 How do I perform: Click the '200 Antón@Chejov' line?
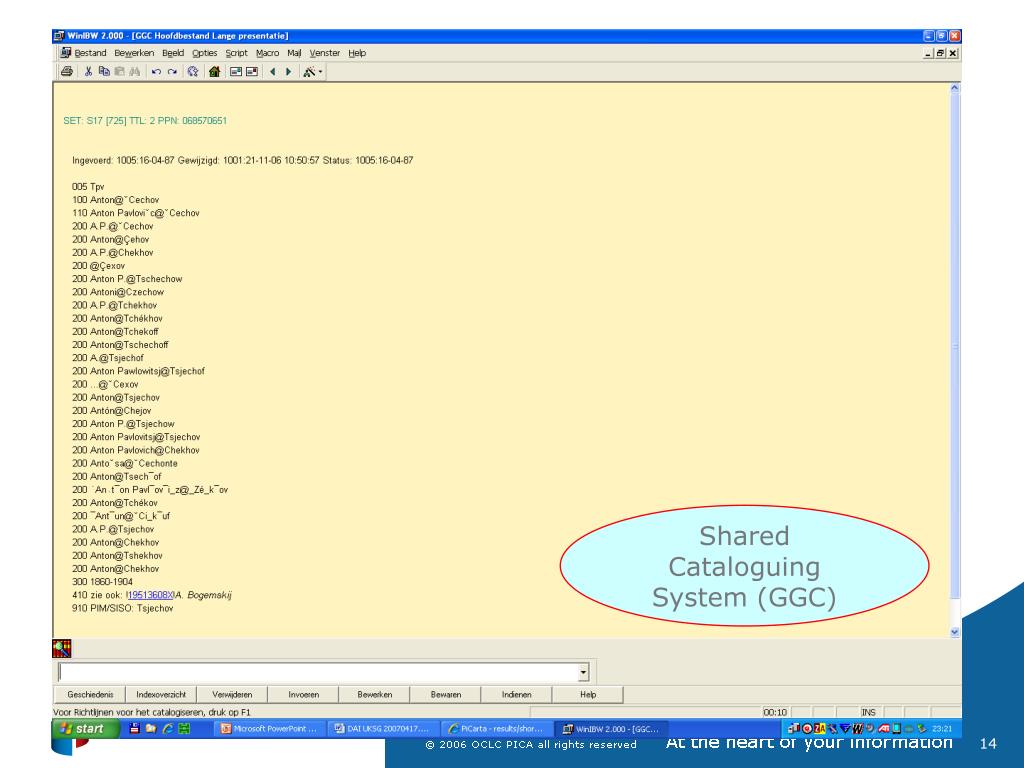(x=112, y=411)
